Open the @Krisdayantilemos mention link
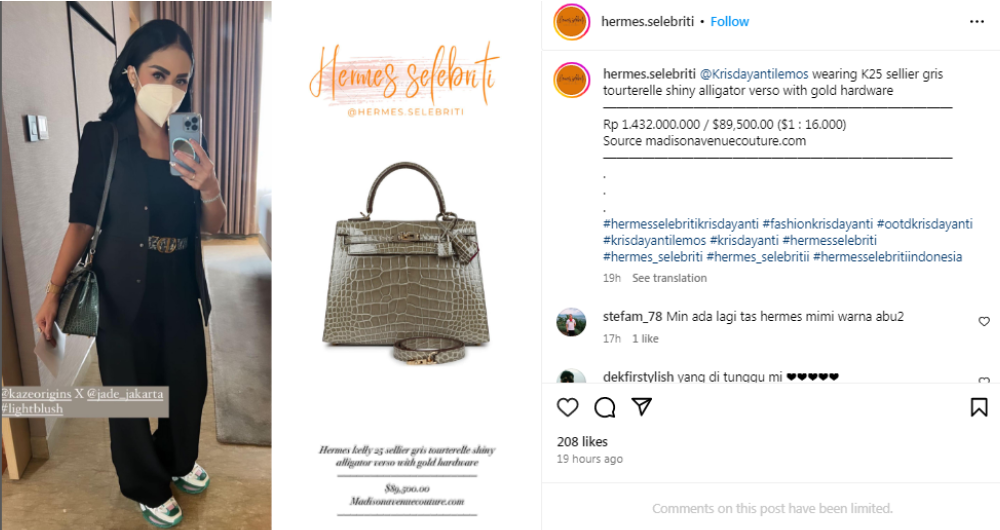The image size is (1000, 530). (x=754, y=74)
